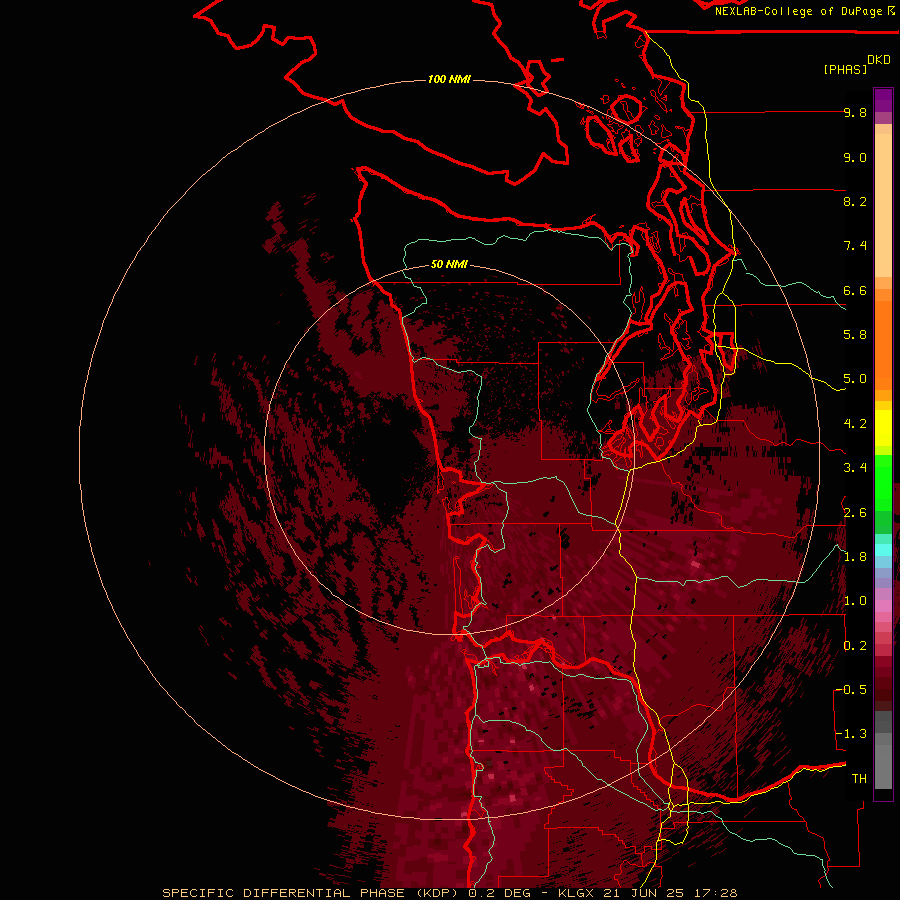Viewport: 900px width, 900px height.
Task: Select the 5.8 legend value
Action: click(855, 335)
